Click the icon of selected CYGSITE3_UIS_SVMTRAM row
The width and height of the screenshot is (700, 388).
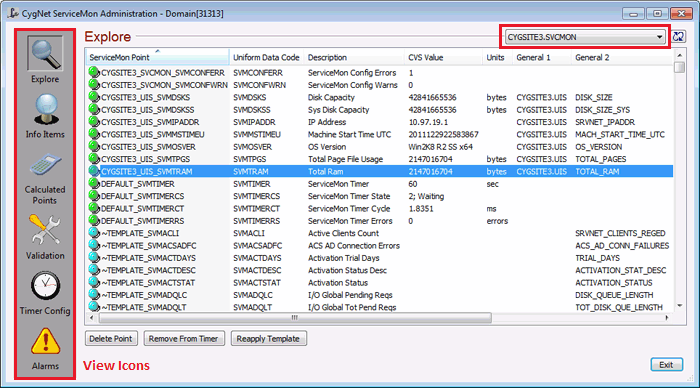click(x=94, y=171)
